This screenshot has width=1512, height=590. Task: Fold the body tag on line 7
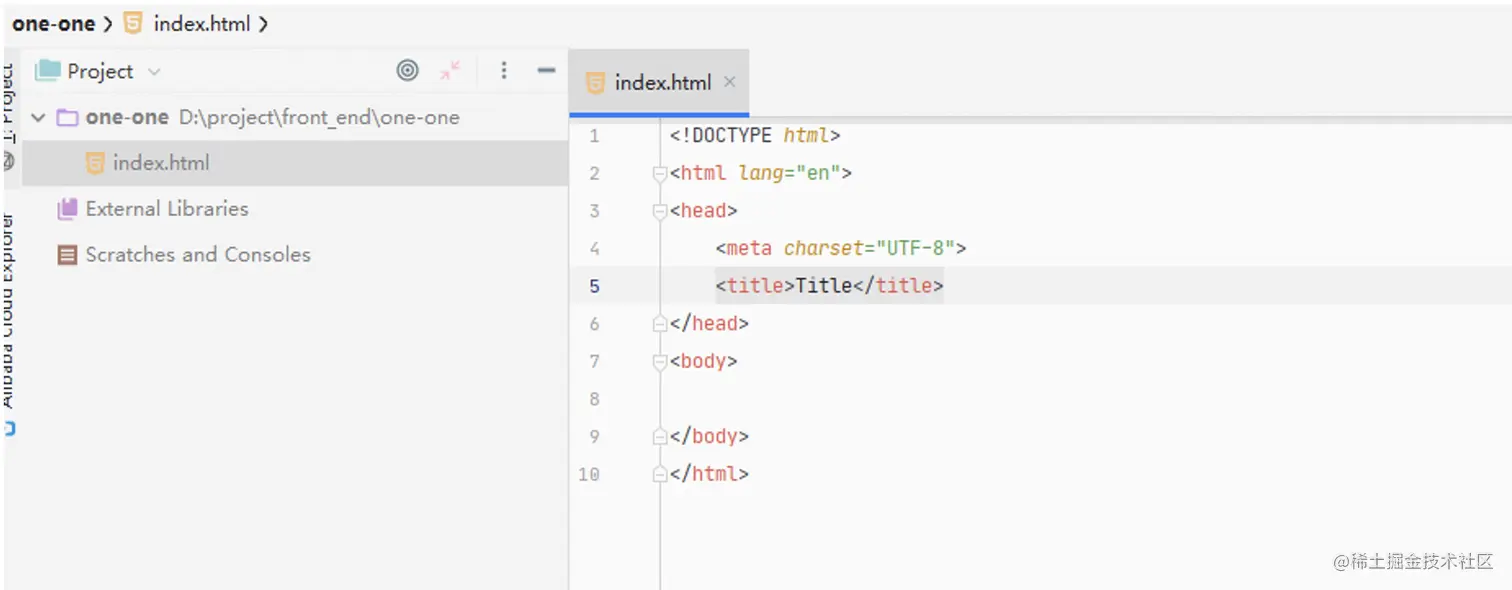[659, 362]
